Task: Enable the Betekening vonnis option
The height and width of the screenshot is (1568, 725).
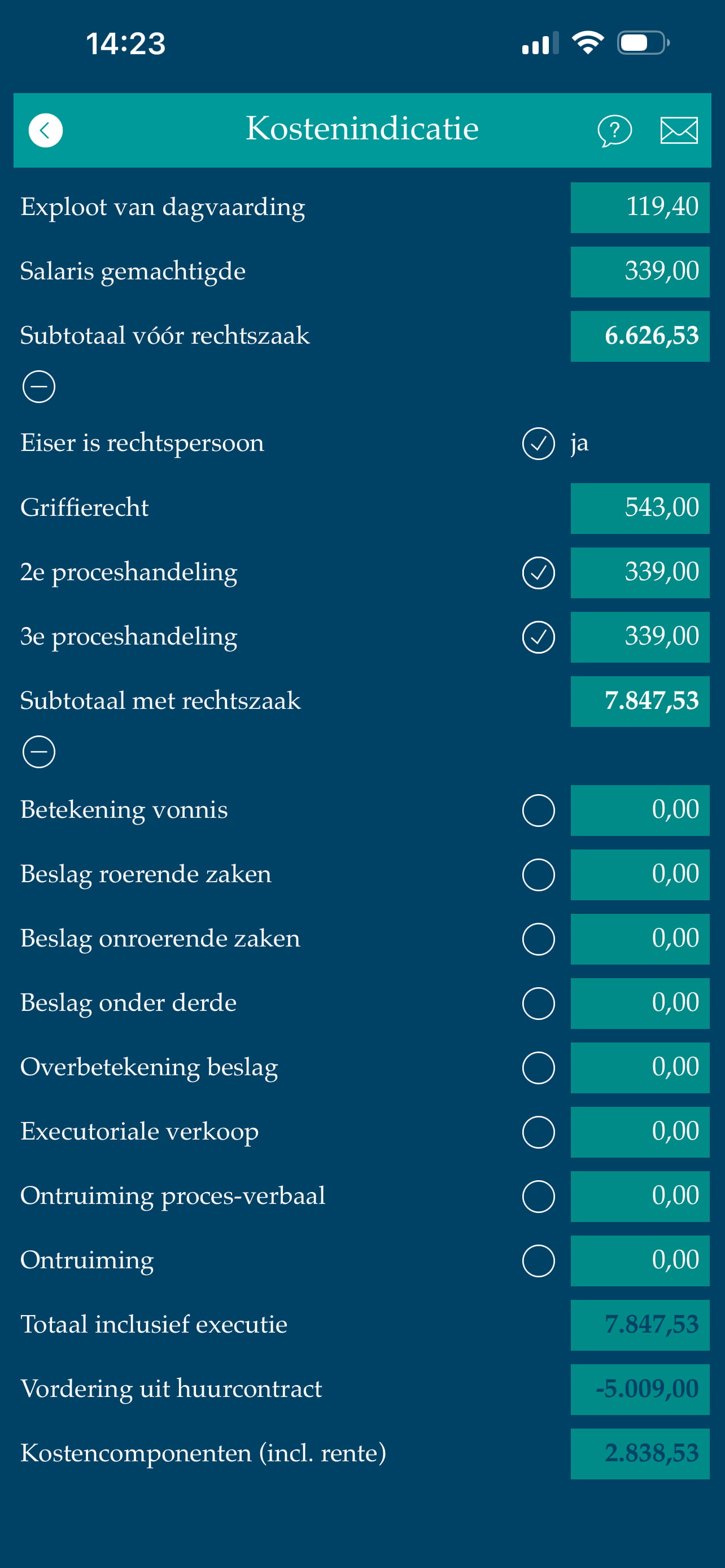Action: point(538,811)
